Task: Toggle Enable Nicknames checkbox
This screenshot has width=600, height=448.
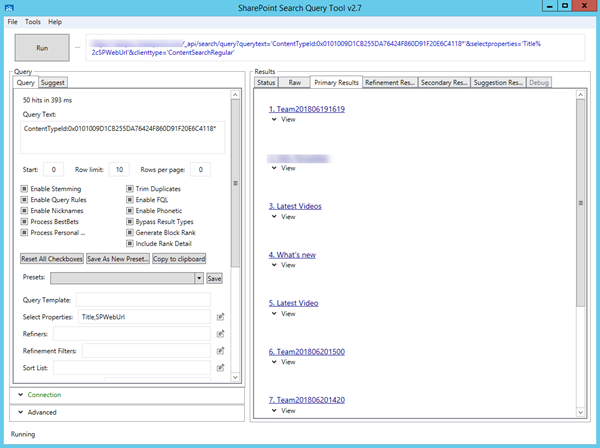Action: (24, 210)
